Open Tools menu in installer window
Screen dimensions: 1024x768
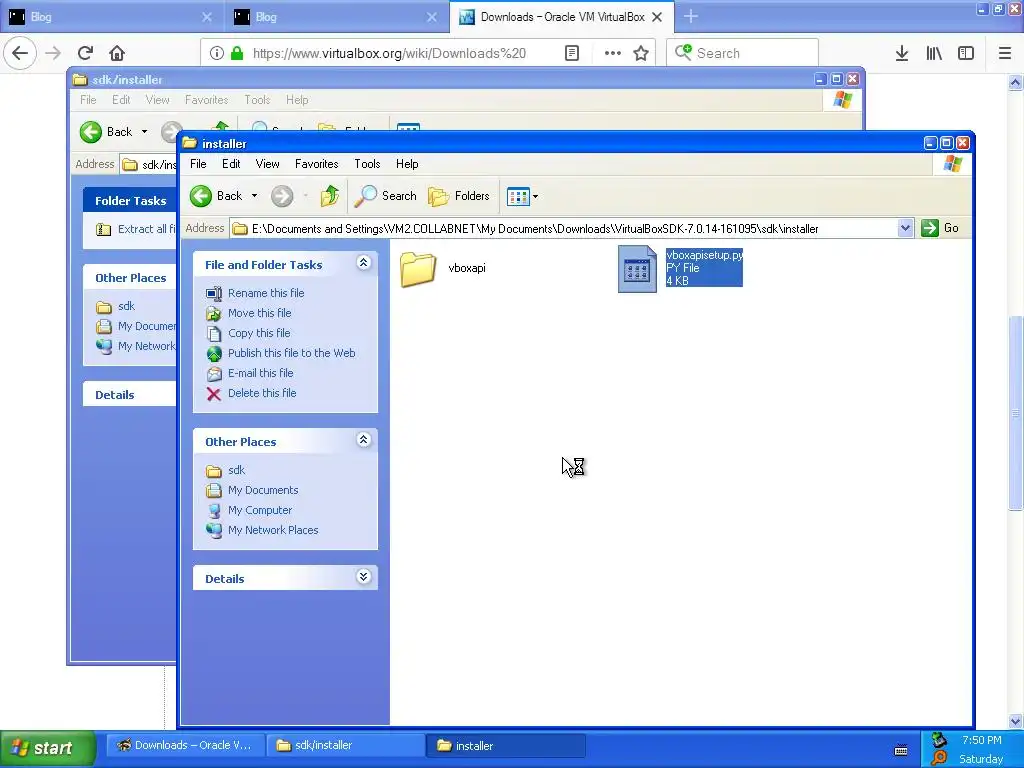(x=367, y=164)
